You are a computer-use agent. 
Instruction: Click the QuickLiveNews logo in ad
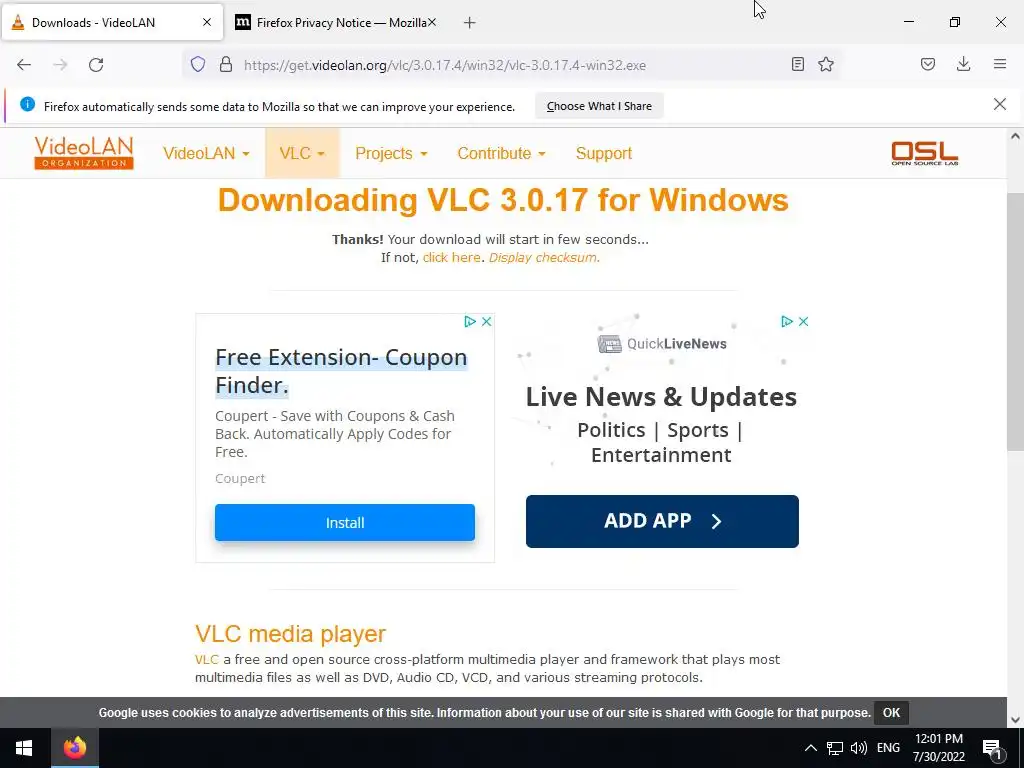662,344
